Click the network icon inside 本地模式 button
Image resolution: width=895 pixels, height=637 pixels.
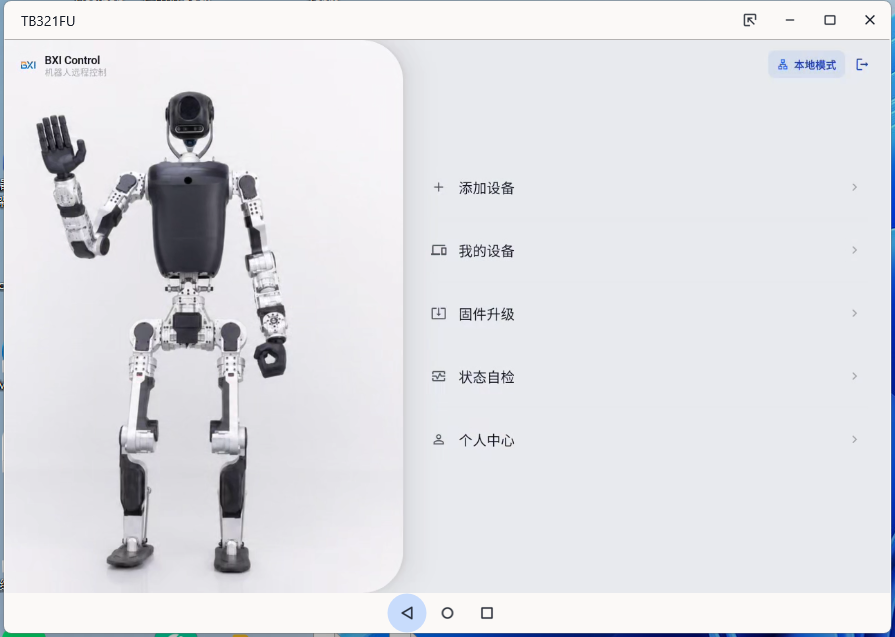[x=783, y=65]
